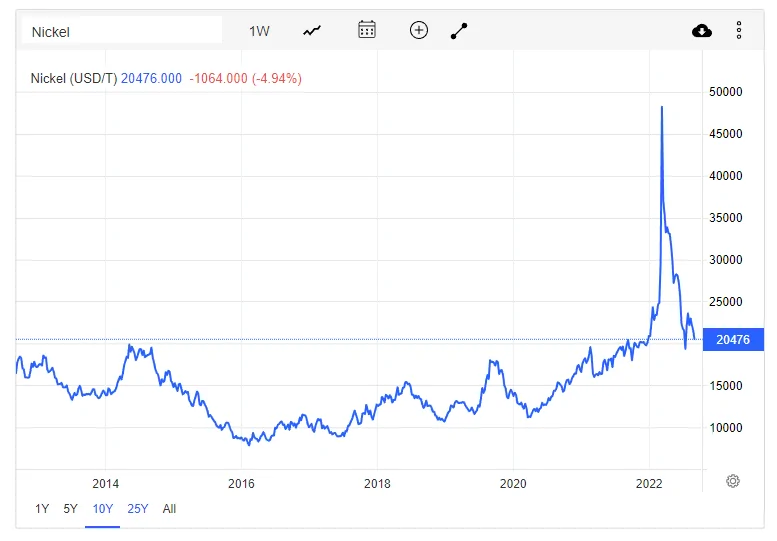Open the calendar date range picker
Screen dimensions: 777x541
(367, 30)
